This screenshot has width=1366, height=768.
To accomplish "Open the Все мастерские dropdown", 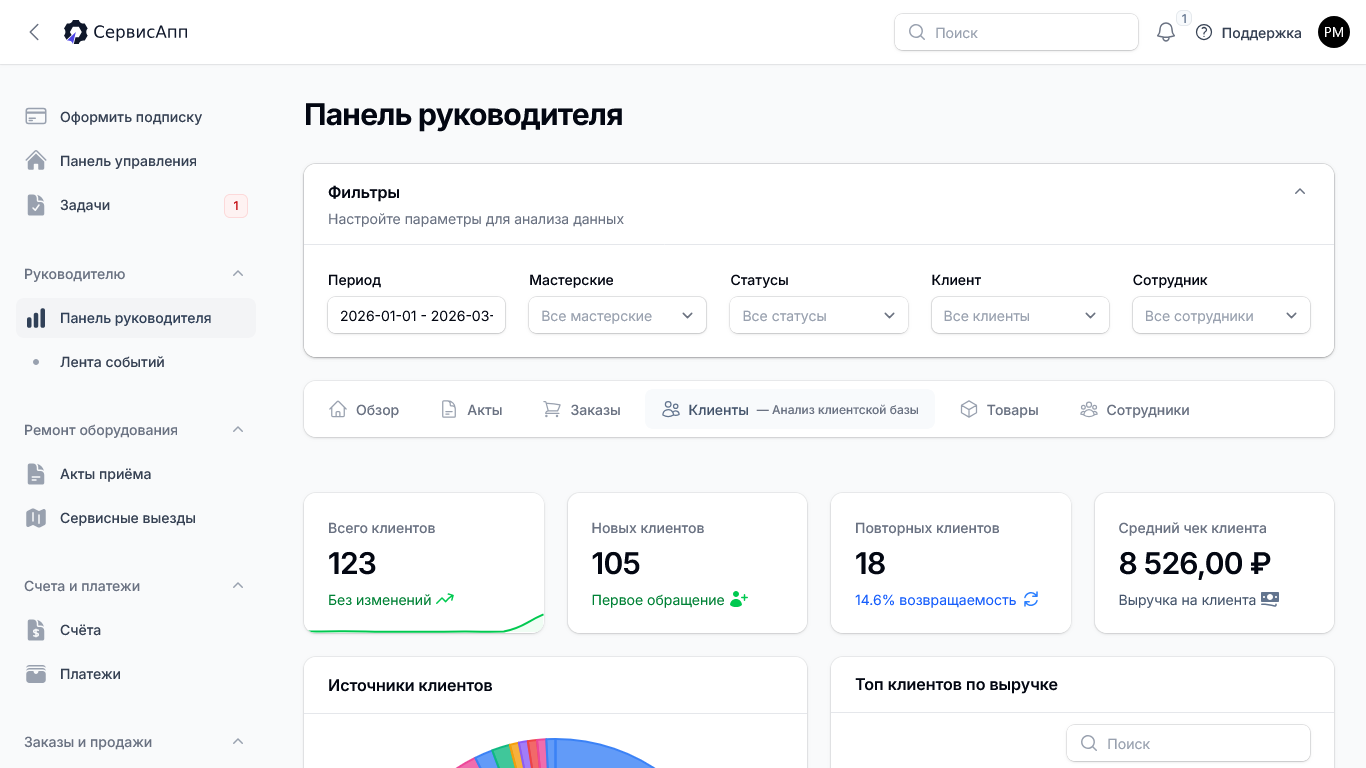I will tap(617, 315).
